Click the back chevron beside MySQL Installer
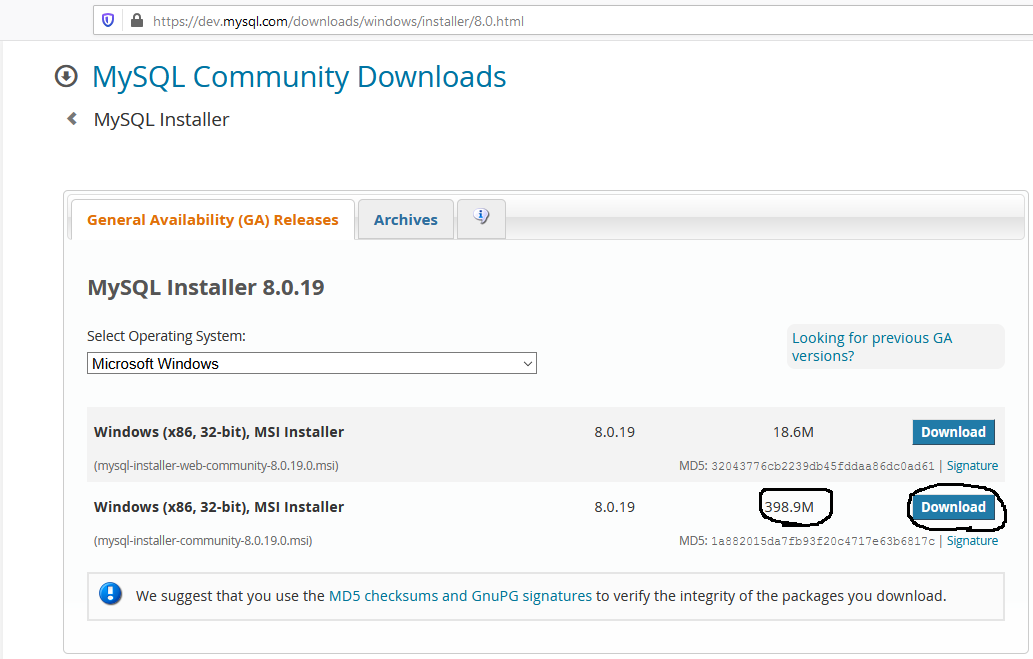The image size is (1033, 659). pos(72,119)
